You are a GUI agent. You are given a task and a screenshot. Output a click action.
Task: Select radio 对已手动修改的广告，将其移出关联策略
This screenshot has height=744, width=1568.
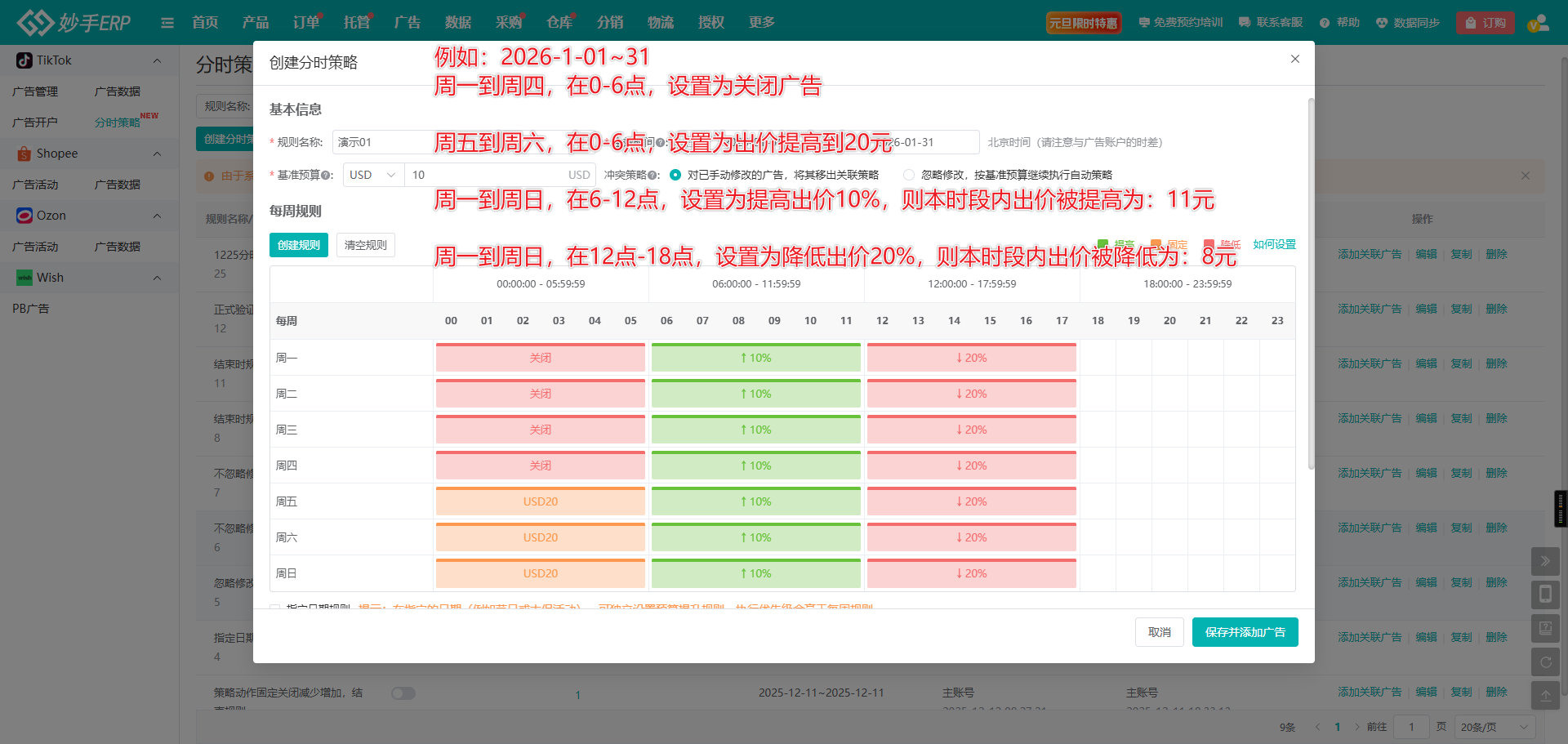coord(675,175)
